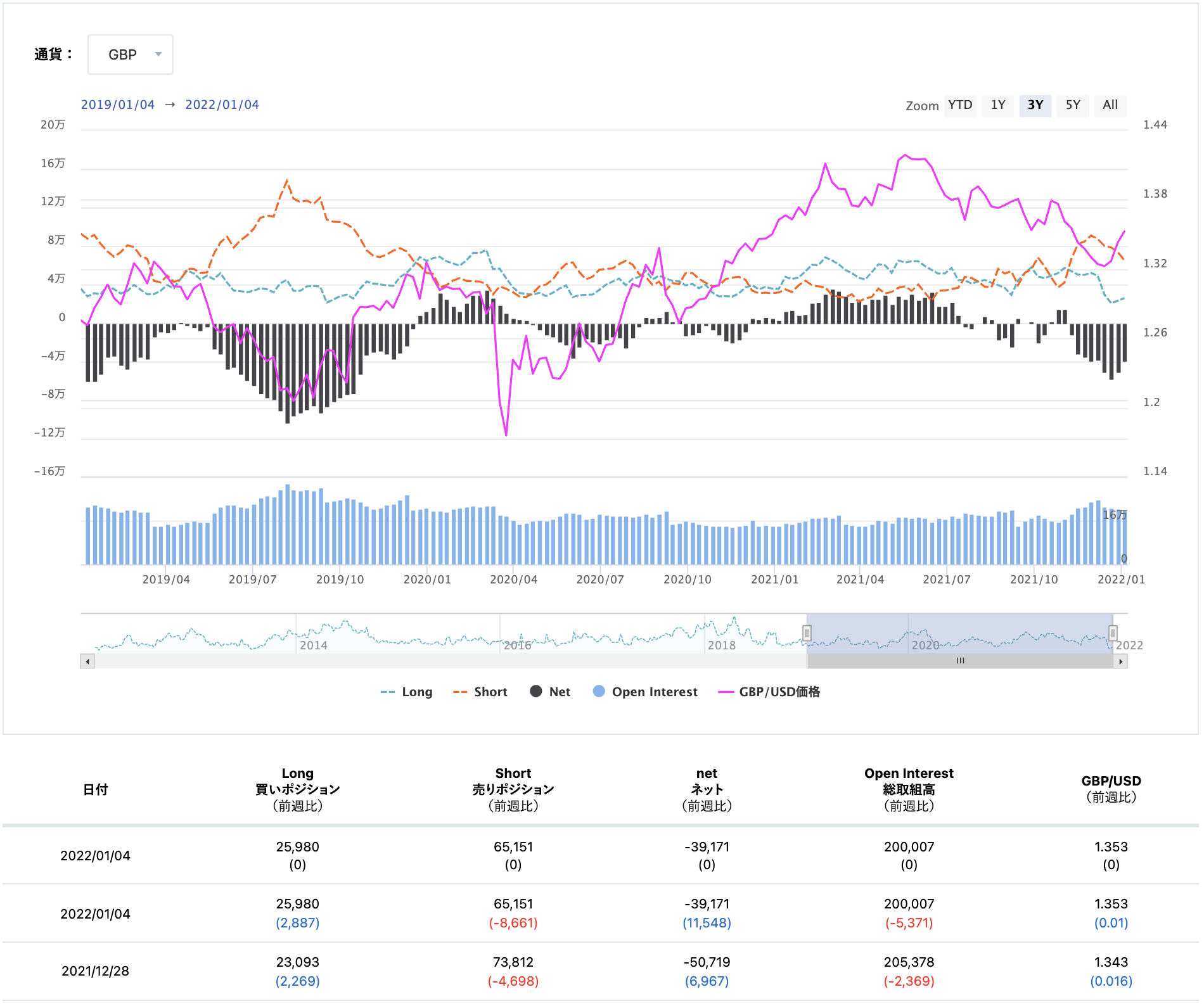Image resolution: width=1204 pixels, height=1006 pixels.
Task: Click the net value -50,719
Action: (707, 962)
